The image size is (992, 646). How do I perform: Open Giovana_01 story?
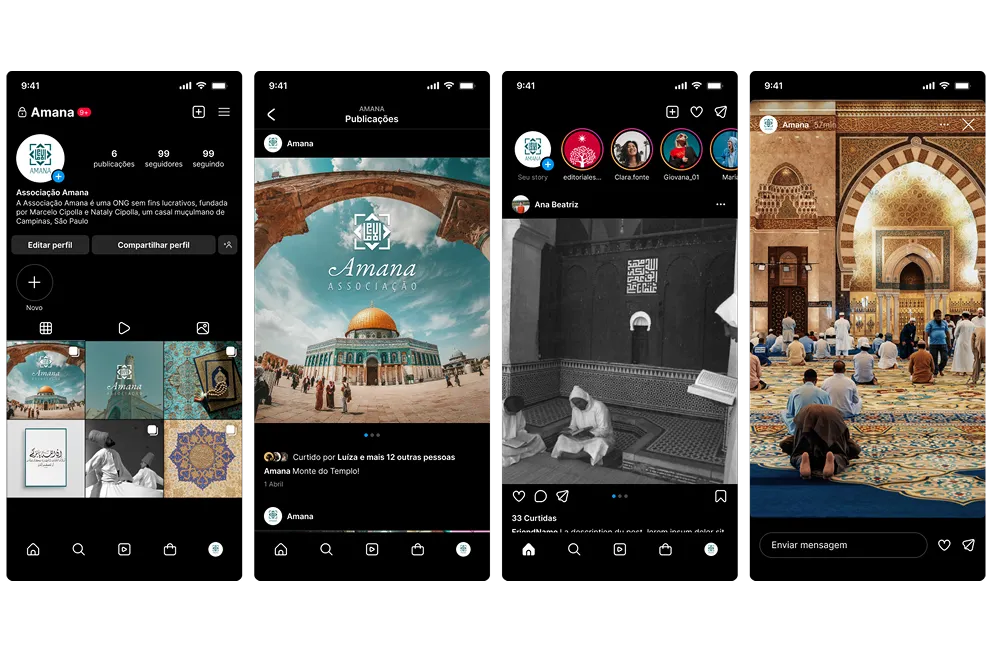(x=681, y=149)
